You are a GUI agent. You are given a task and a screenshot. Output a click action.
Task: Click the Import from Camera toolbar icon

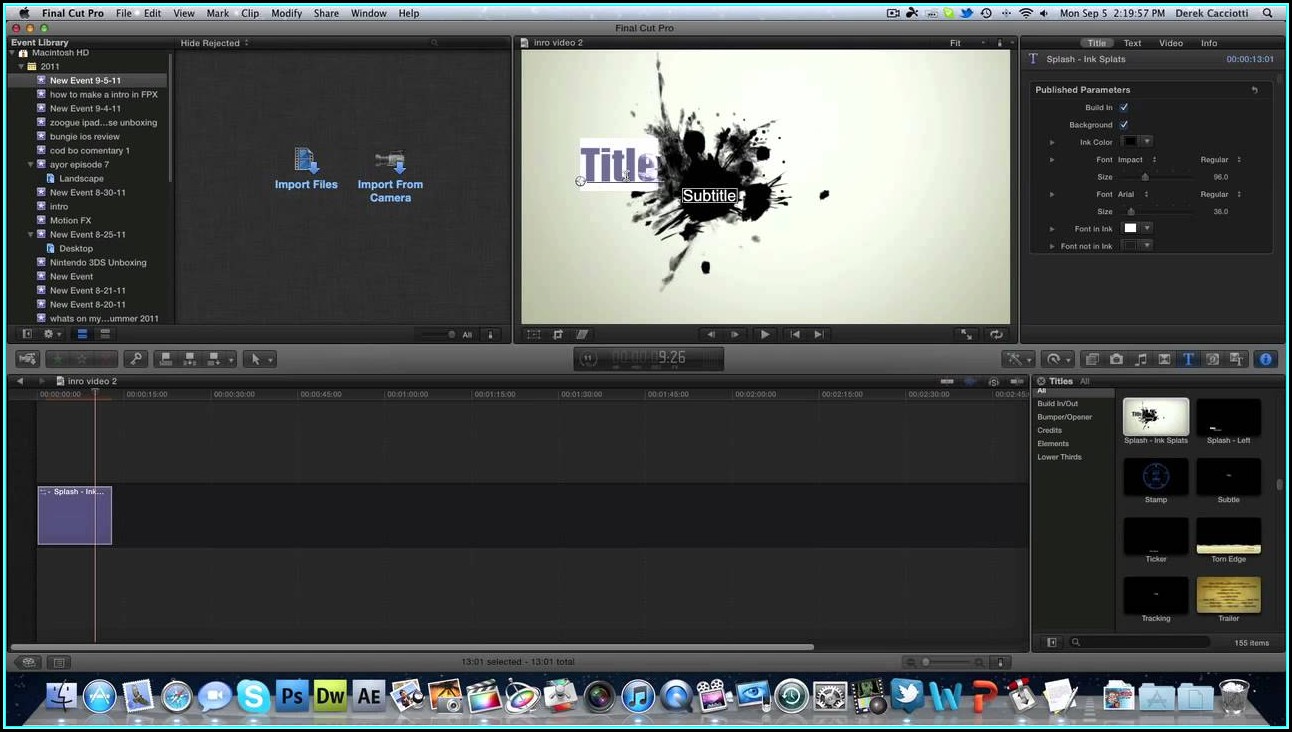point(27,359)
